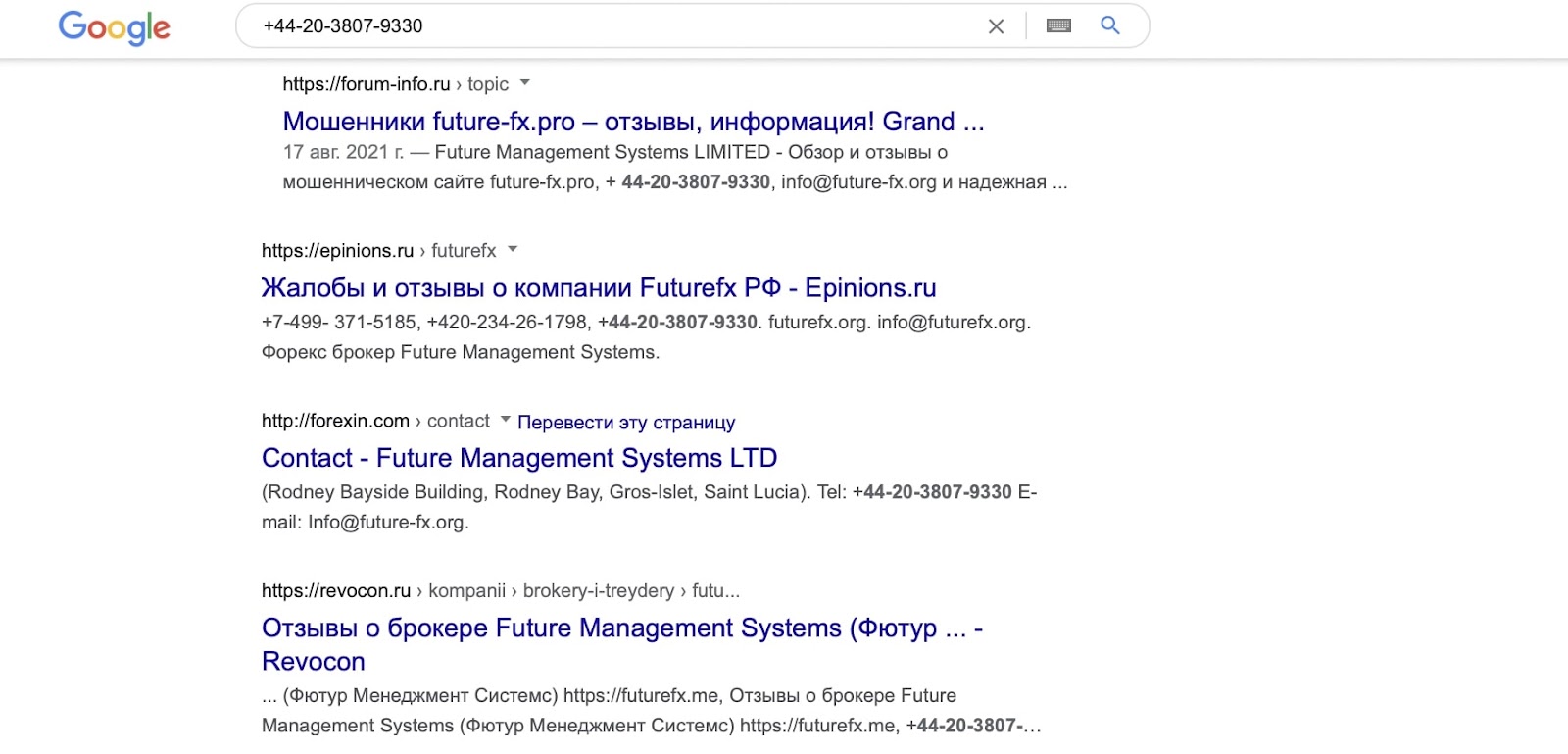Image resolution: width=1568 pixels, height=754 pixels.
Task: Open the on-screen keyboard icon
Action: pyautogui.click(x=1058, y=25)
